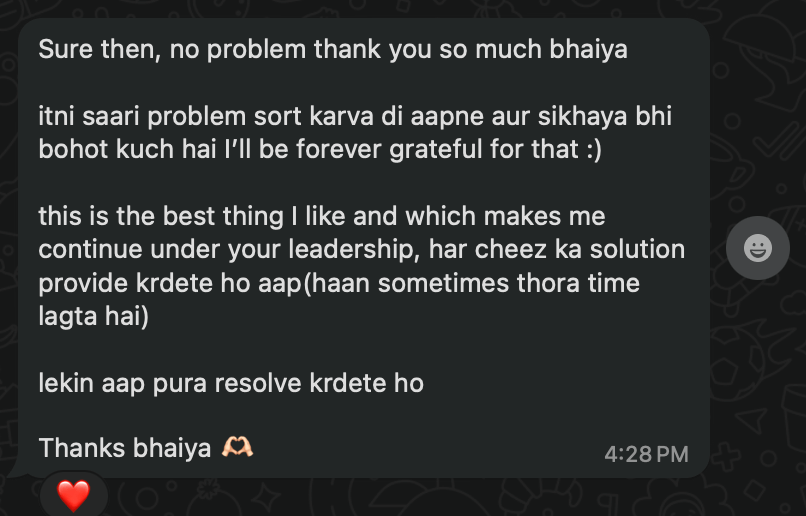Open the emoji reaction smiley button
The height and width of the screenshot is (516, 806).
[758, 248]
